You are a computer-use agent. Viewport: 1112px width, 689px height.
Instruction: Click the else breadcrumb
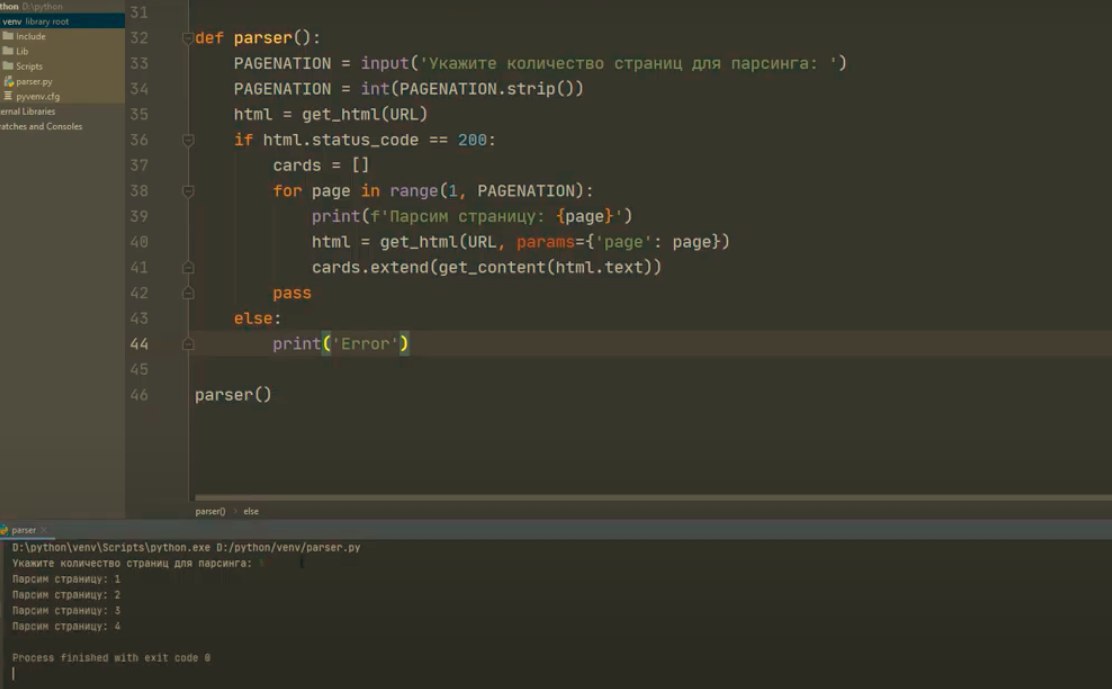click(x=251, y=511)
